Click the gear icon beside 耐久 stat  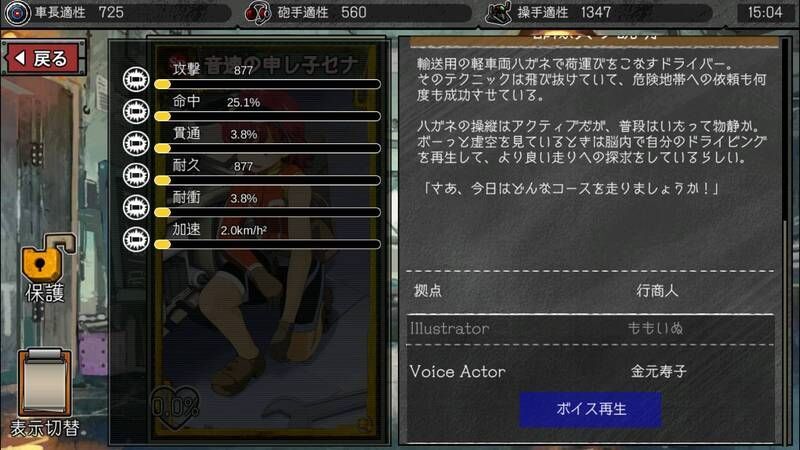click(136, 175)
